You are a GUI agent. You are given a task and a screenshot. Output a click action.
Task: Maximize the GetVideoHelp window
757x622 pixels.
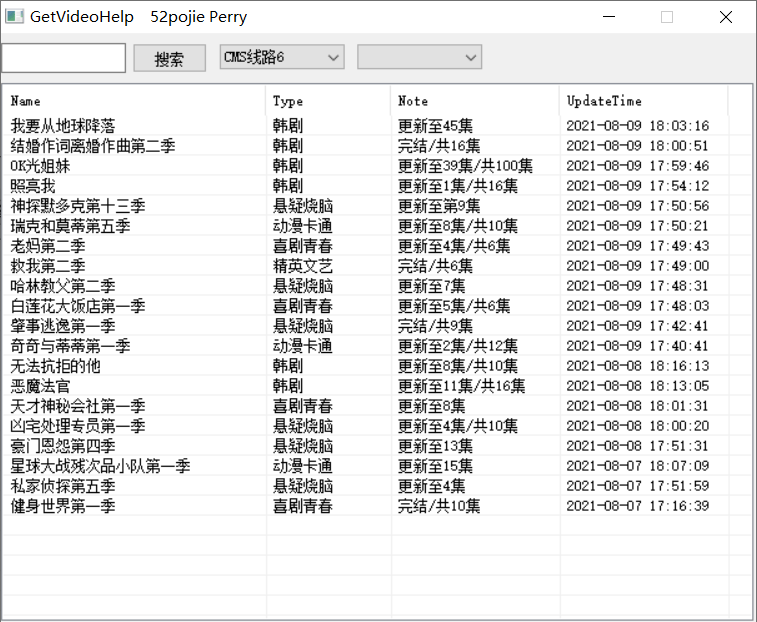[x=667, y=17]
